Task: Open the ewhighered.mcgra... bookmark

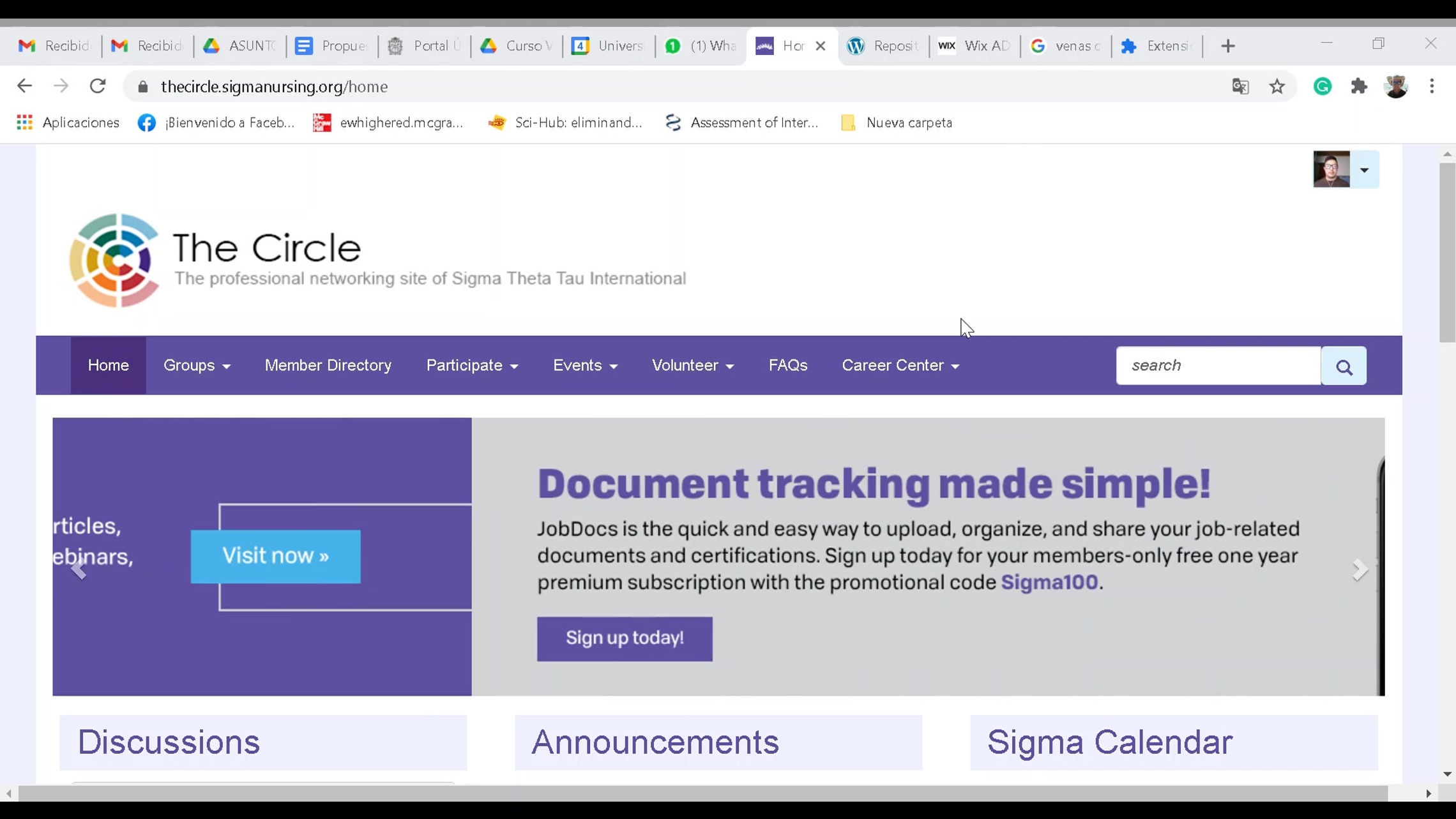Action: pyautogui.click(x=388, y=123)
